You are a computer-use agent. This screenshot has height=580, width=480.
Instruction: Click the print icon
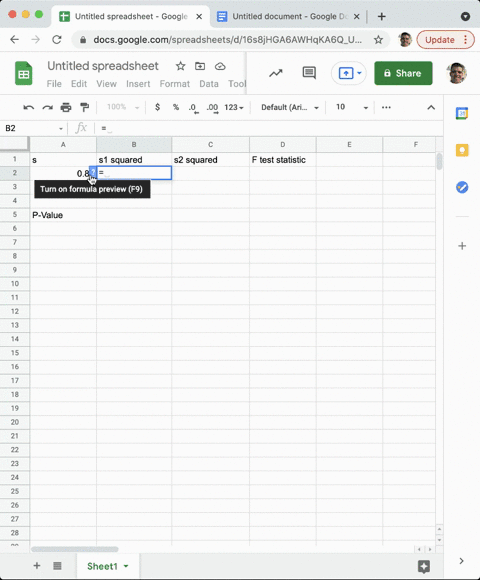[x=66, y=108]
